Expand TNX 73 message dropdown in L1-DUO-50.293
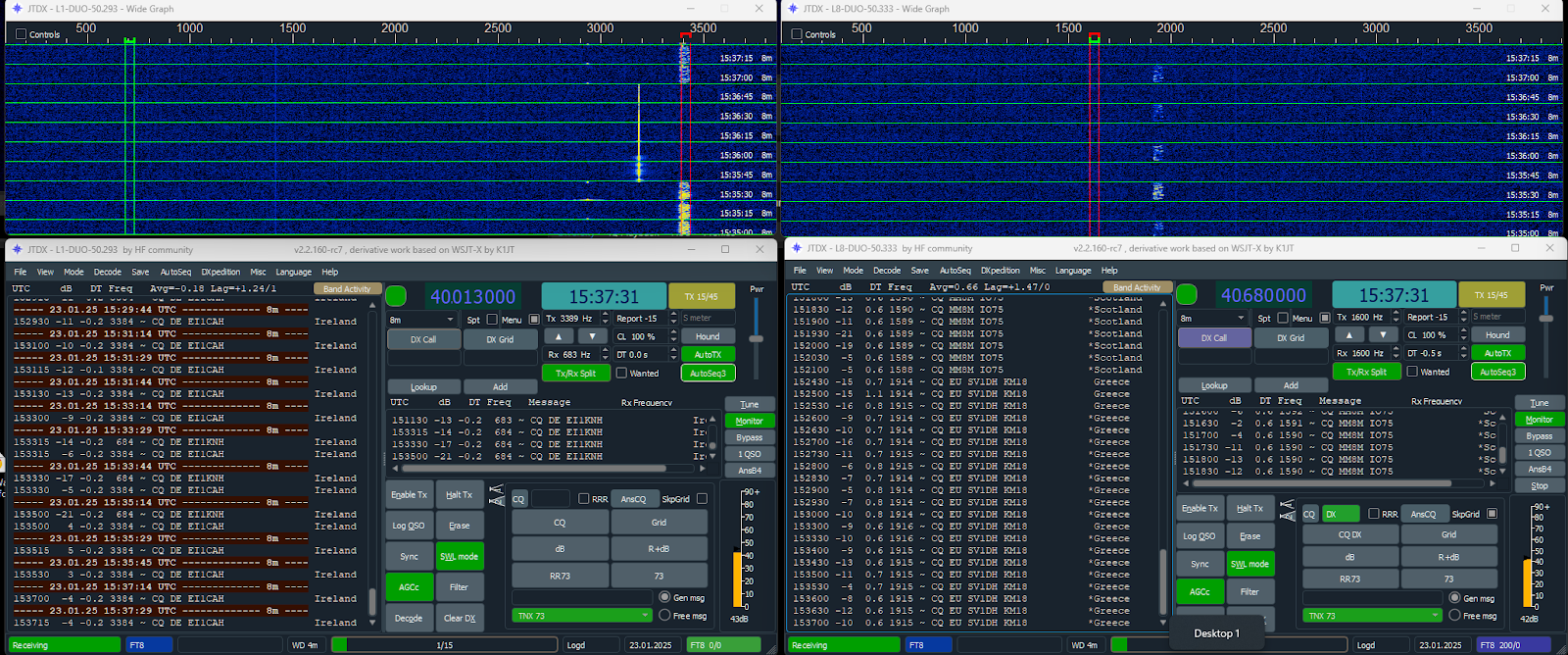The height and width of the screenshot is (655, 1568). pos(582,616)
